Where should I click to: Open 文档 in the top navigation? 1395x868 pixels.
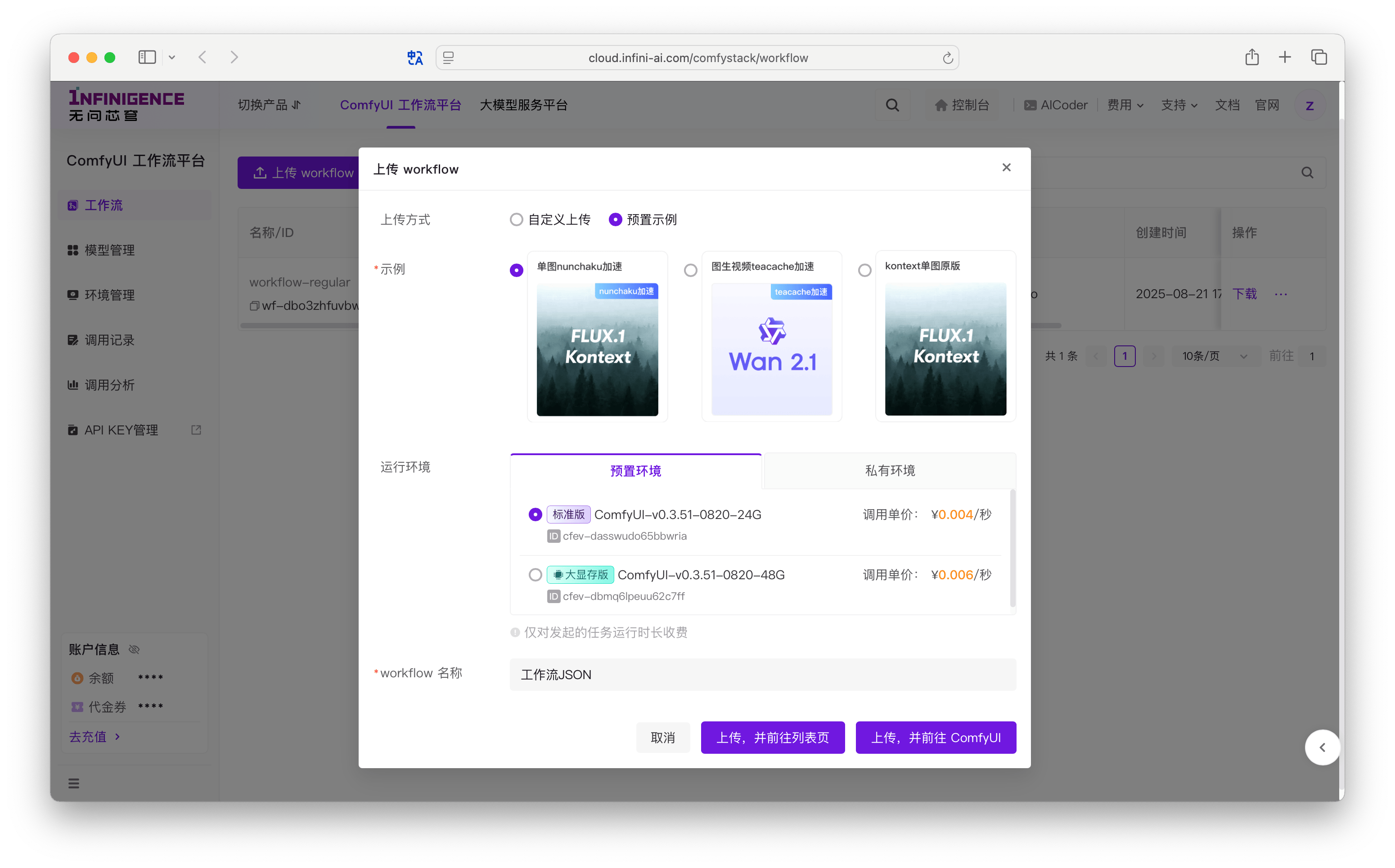[x=1227, y=105]
